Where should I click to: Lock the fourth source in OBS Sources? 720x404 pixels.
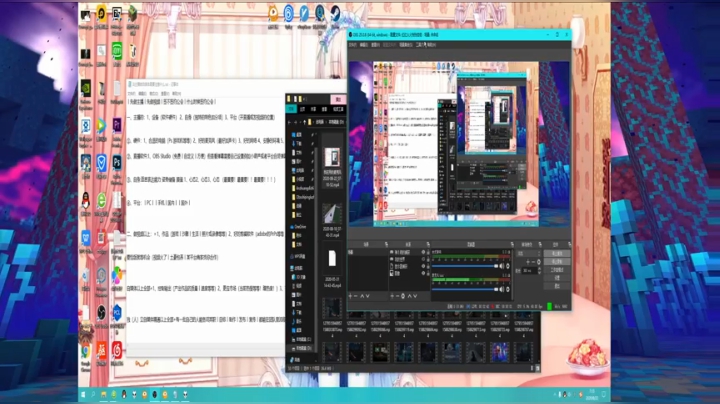coord(428,273)
